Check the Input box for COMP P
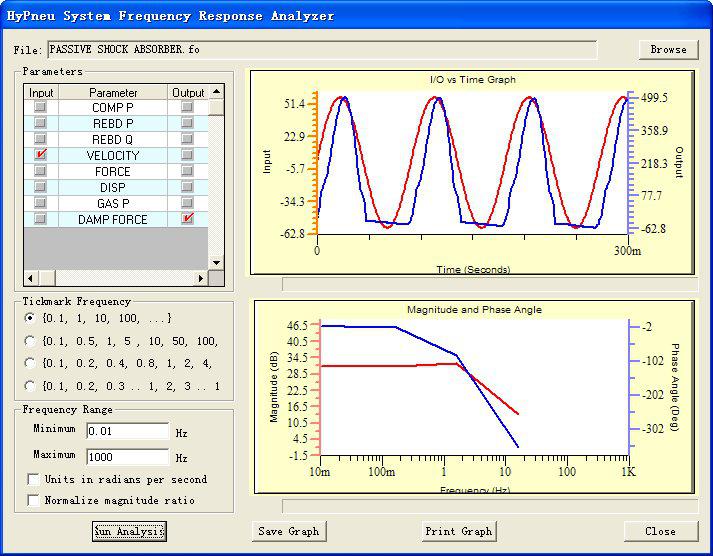Image resolution: width=713 pixels, height=556 pixels. pyautogui.click(x=40, y=107)
